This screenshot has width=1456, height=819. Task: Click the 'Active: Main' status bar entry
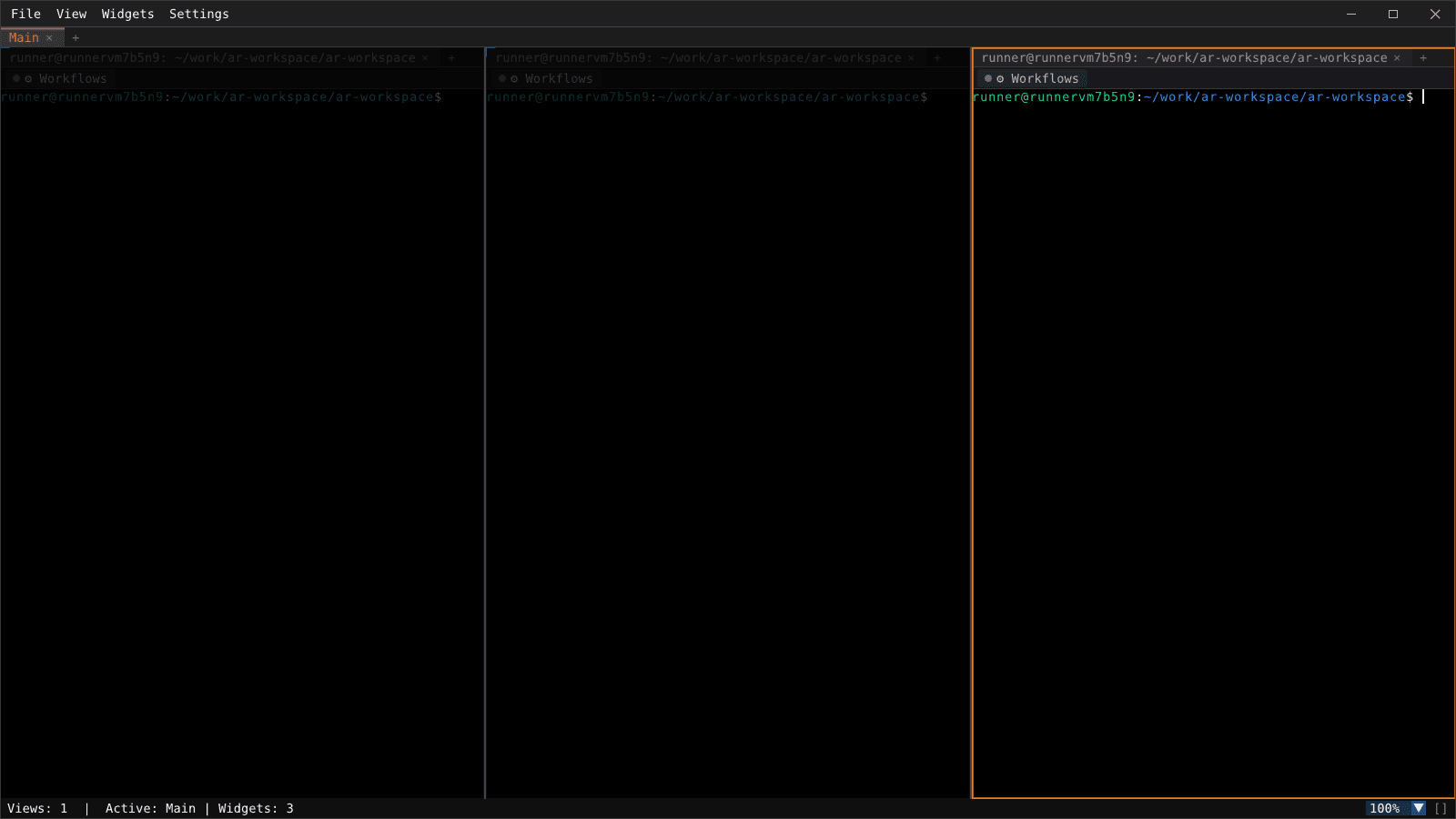tap(150, 808)
